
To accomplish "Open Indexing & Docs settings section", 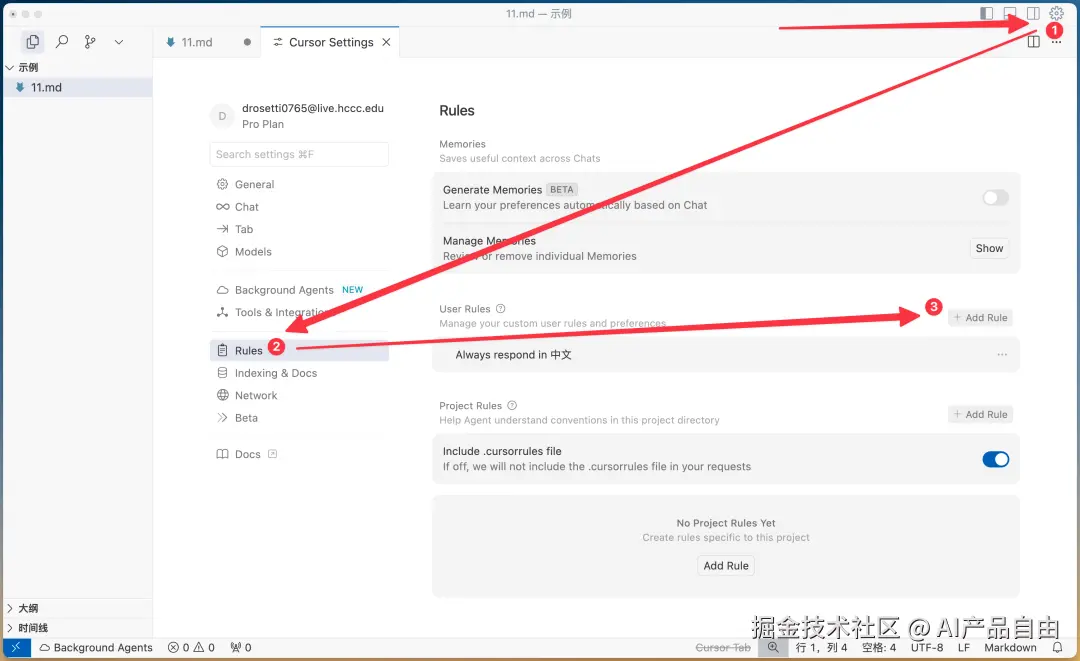I will coord(299,373).
